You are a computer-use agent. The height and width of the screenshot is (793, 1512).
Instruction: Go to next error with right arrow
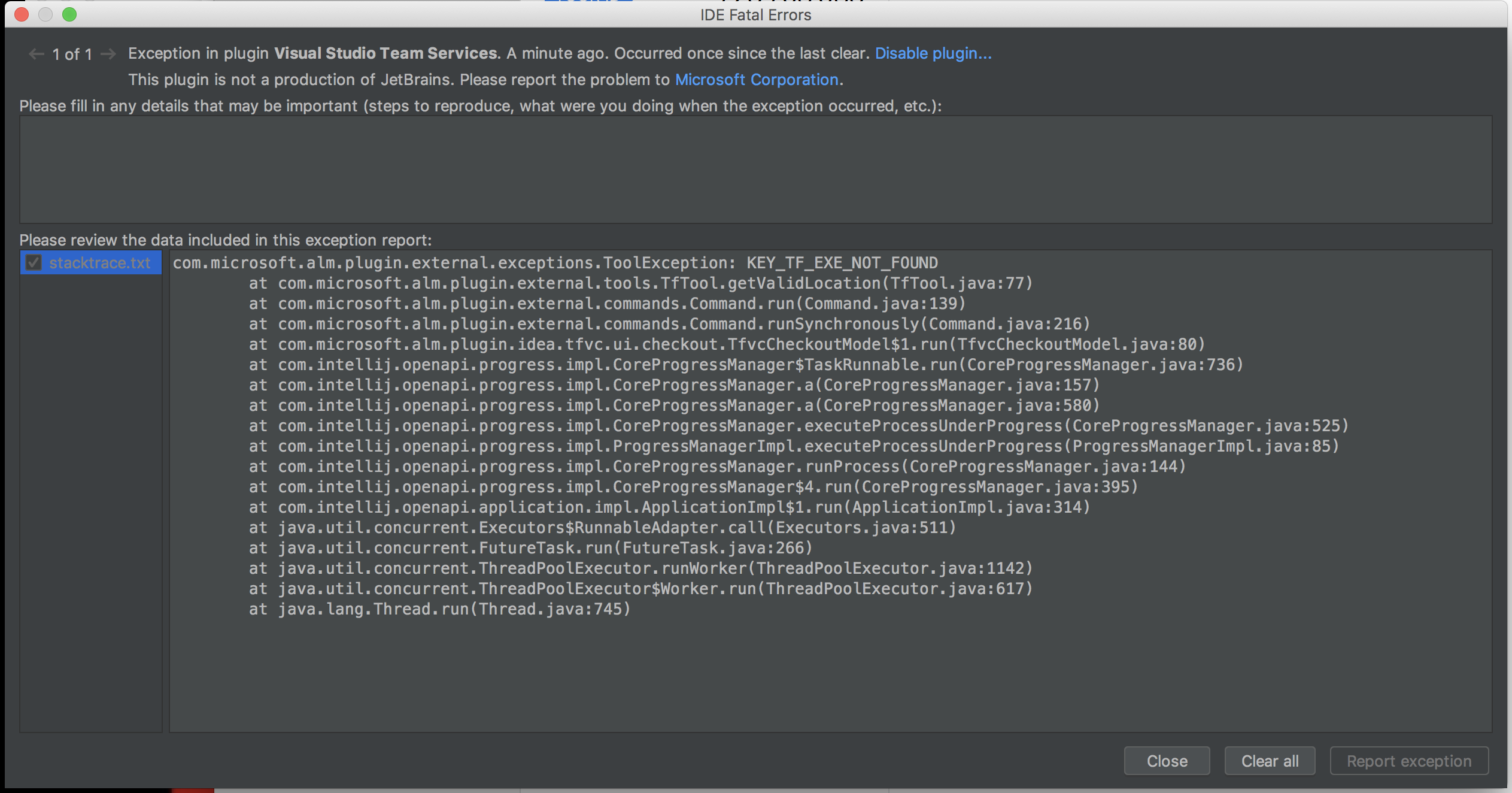[108, 54]
